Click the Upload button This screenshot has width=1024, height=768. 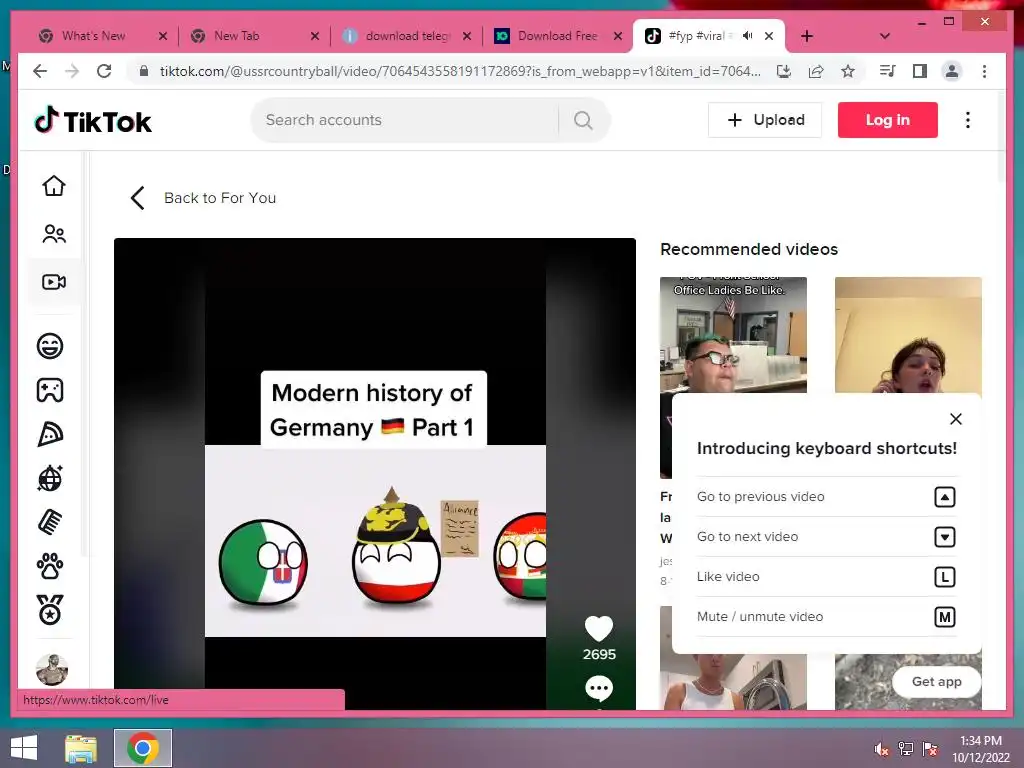(765, 120)
